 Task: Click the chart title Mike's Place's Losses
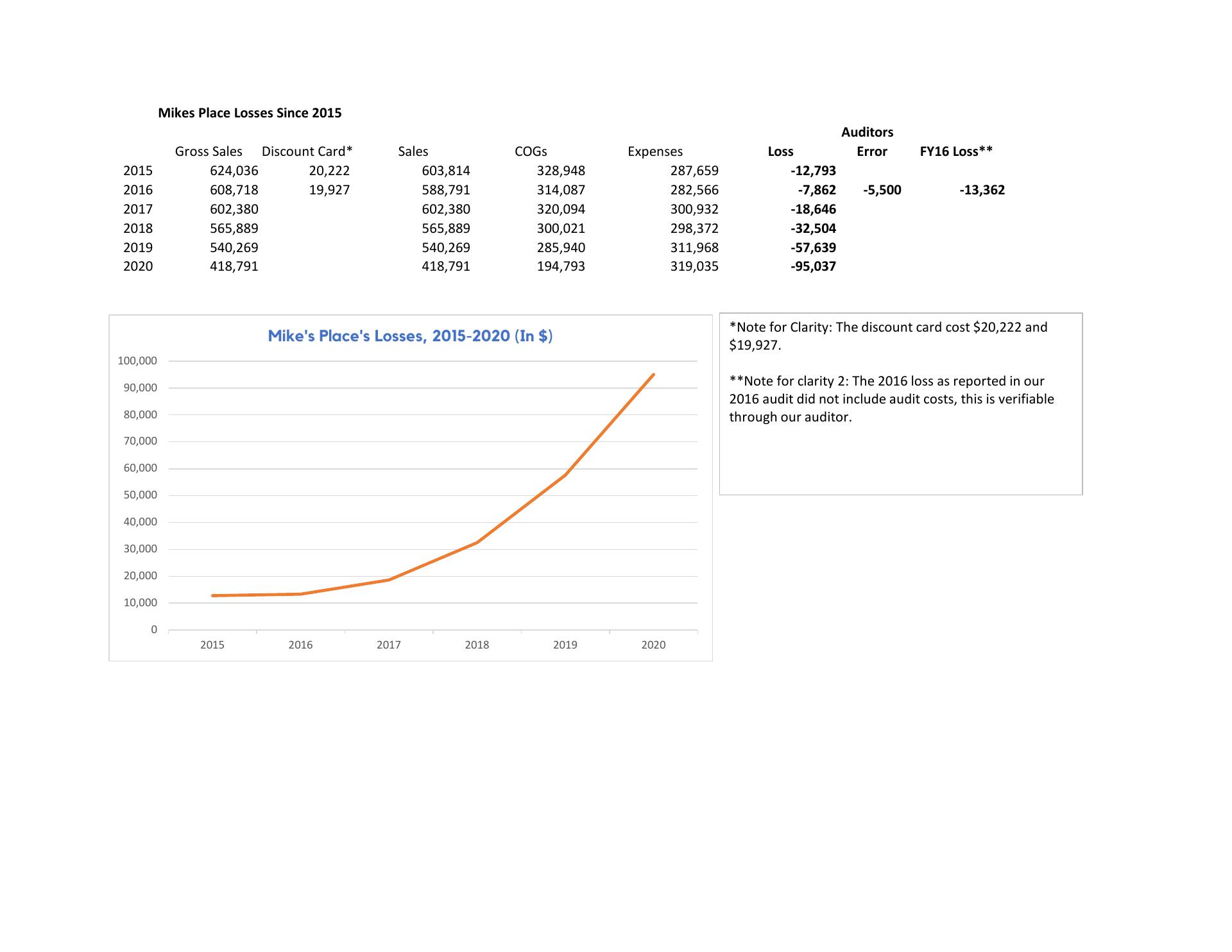pos(410,336)
